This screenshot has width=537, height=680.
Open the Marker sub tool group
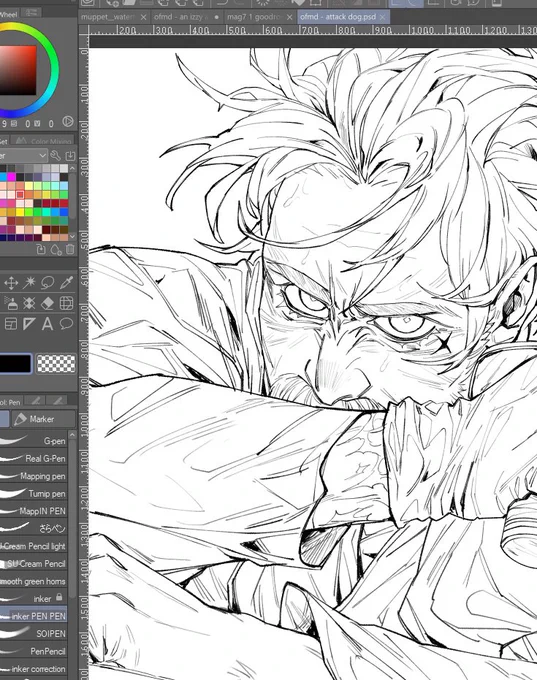click(43, 419)
